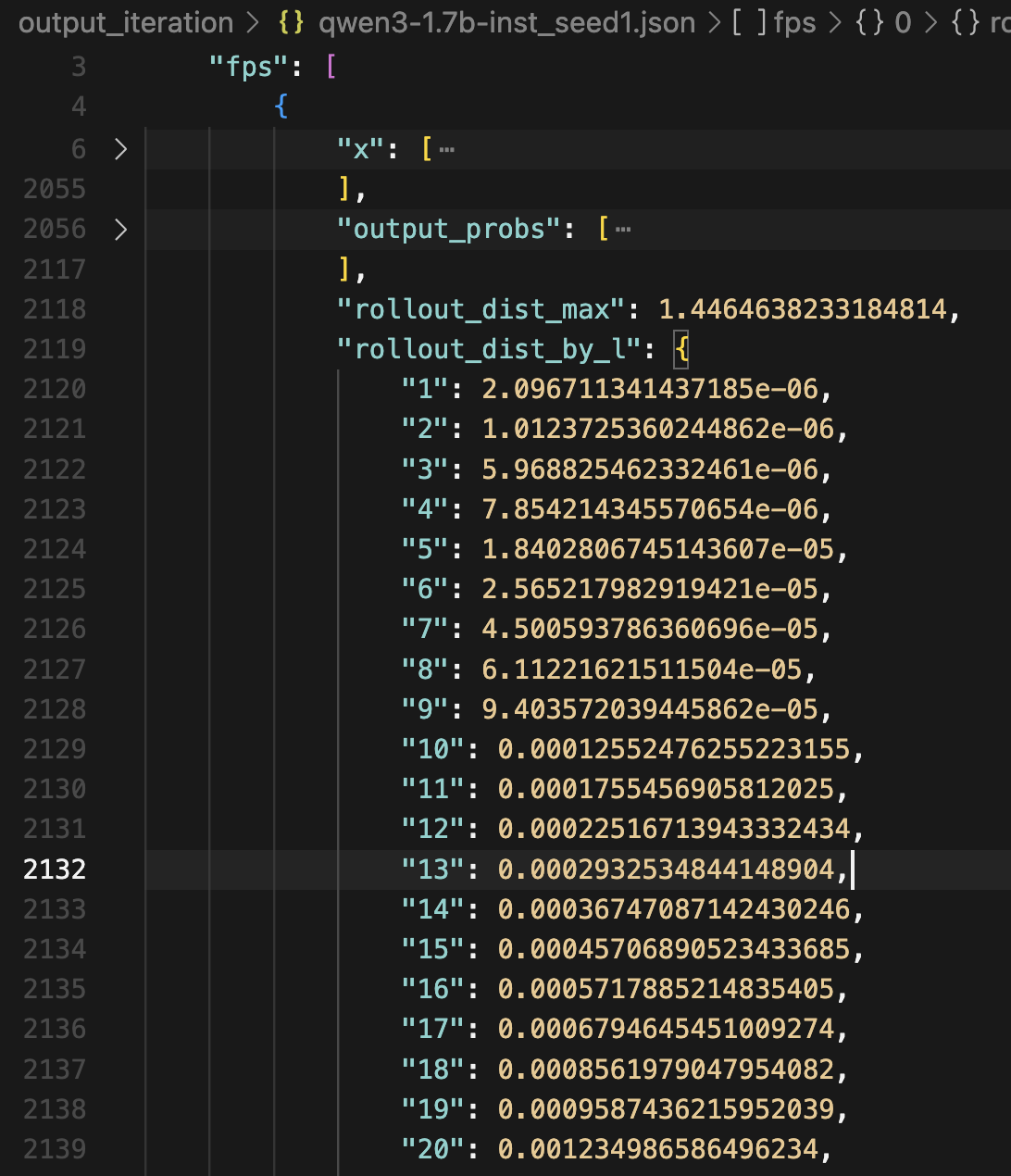Click the ellipsis after folded "output_probs" array

click(x=623, y=229)
